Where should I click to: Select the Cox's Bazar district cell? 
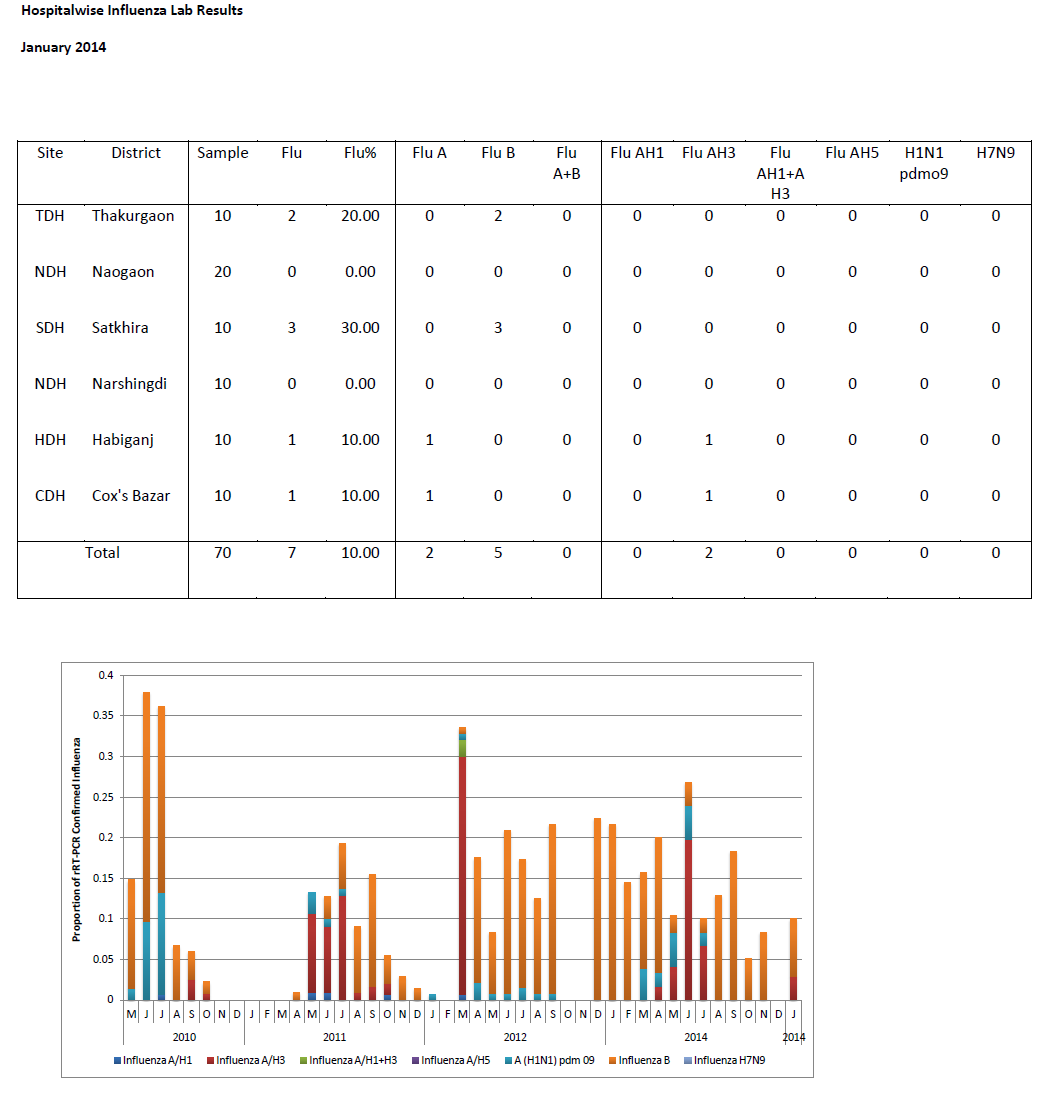tap(131, 496)
